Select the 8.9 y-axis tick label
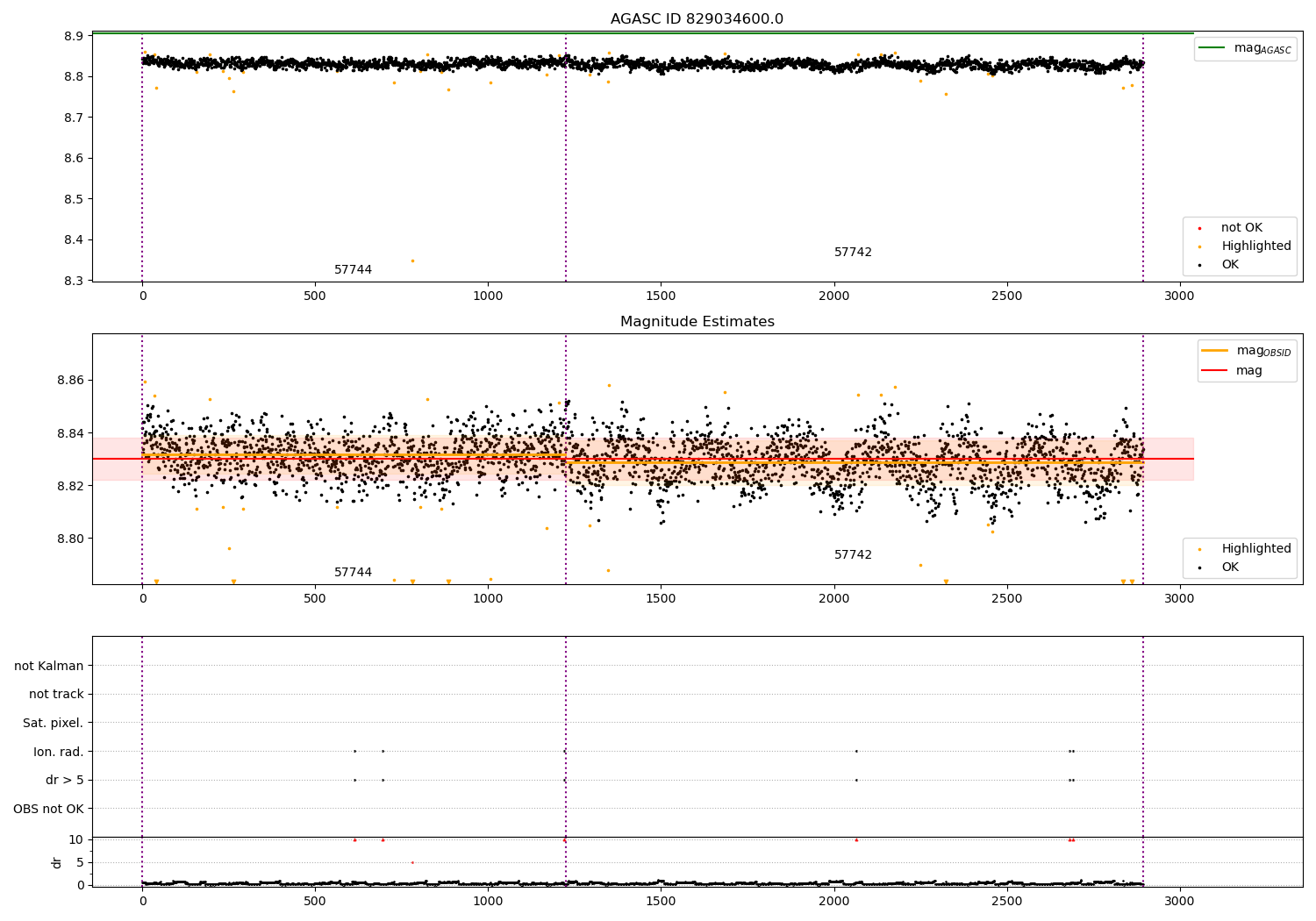This screenshot has height=921, width=1316. [74, 36]
